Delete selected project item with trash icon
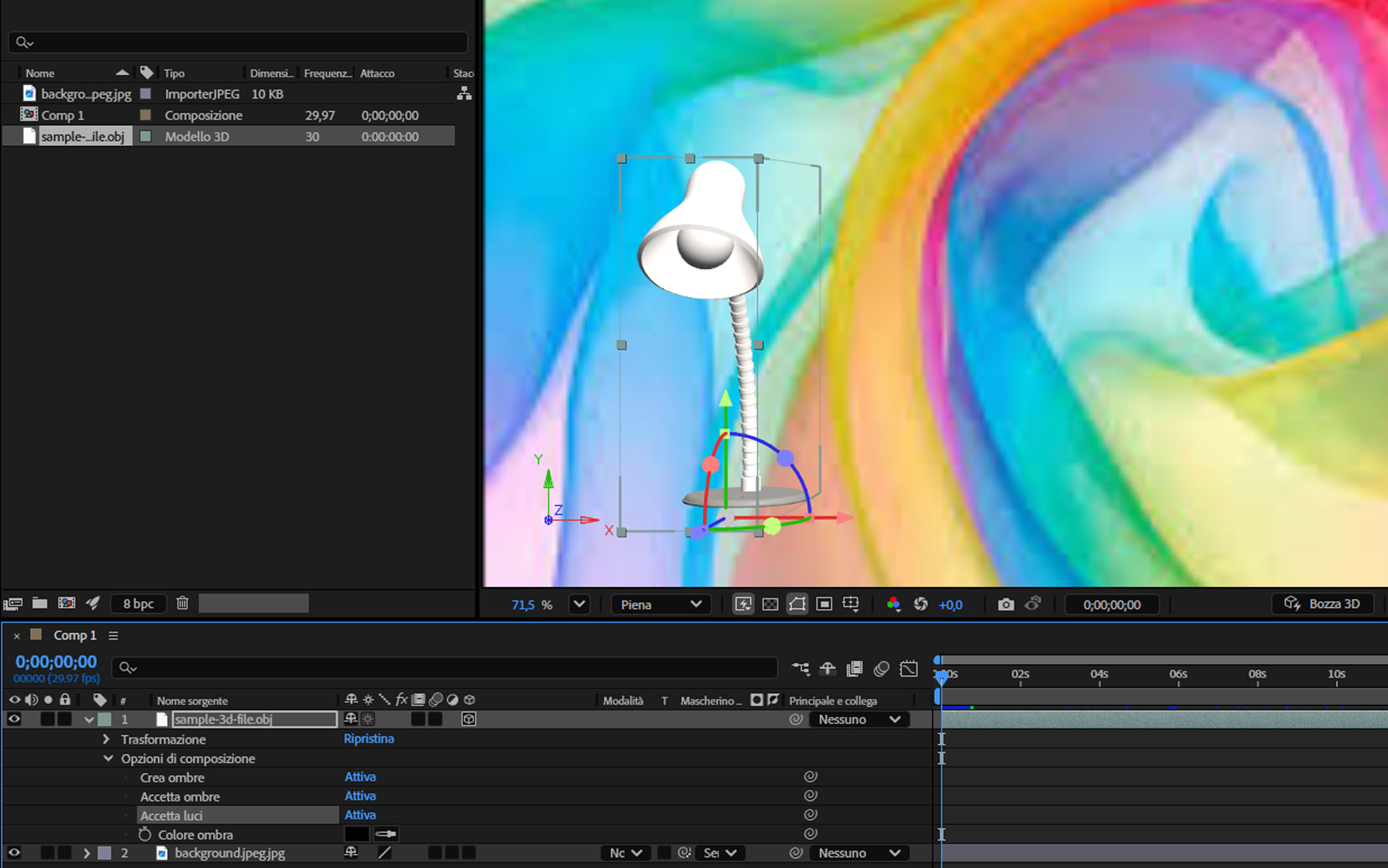Viewport: 1388px width, 868px height. coord(182,603)
